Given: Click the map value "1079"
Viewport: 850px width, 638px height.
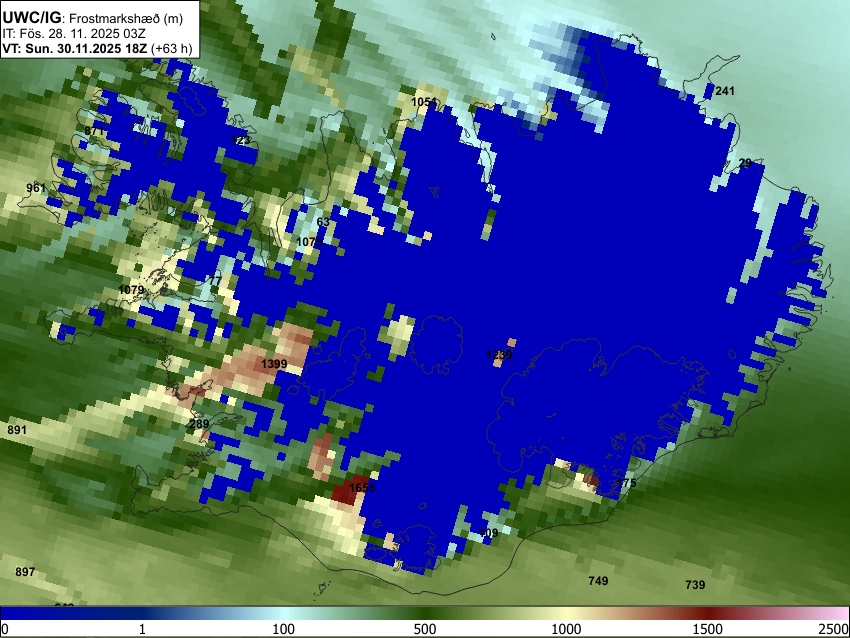Looking at the screenshot, I should click(131, 290).
